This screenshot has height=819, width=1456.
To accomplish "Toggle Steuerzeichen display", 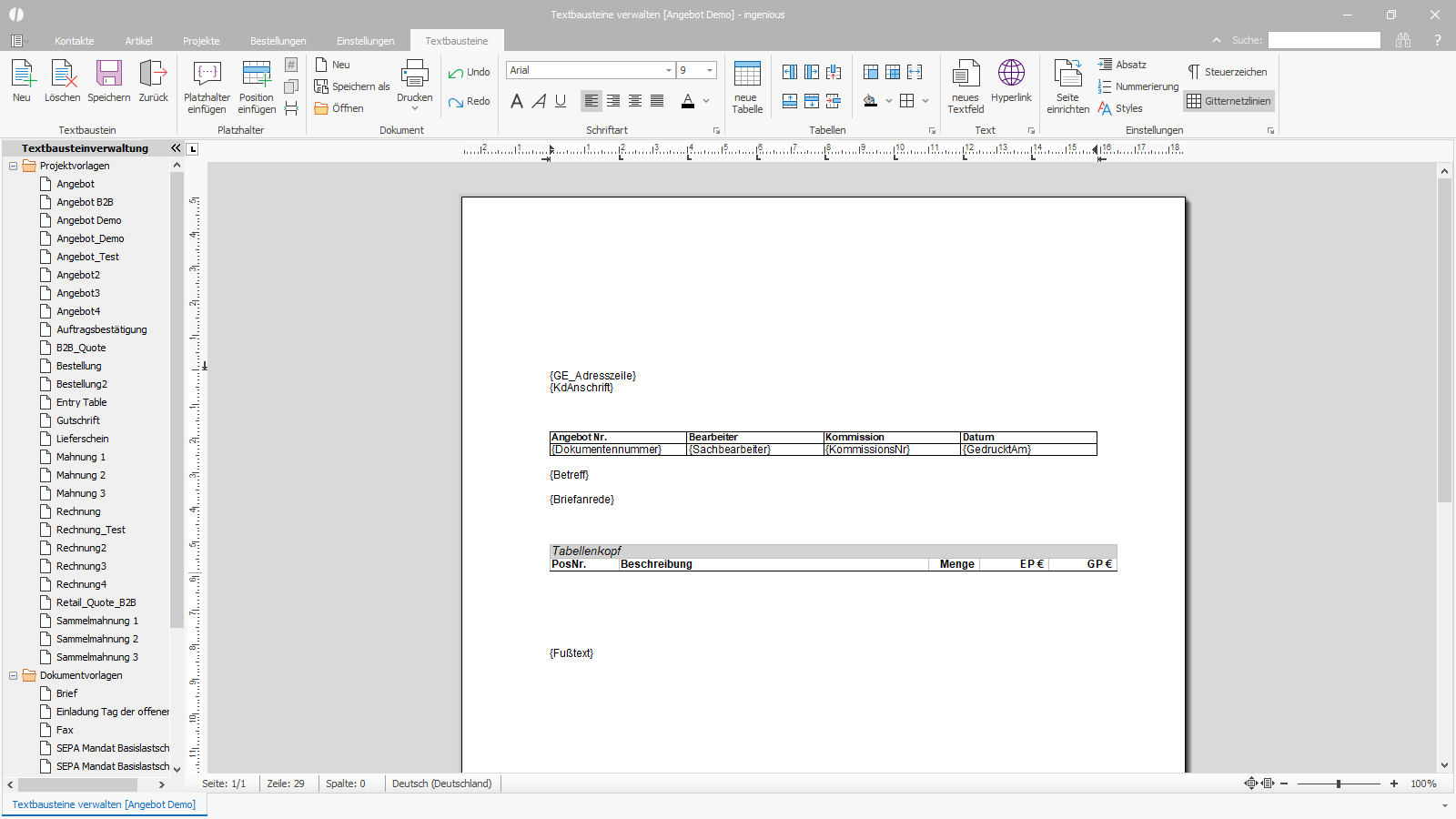I will coord(1228,72).
